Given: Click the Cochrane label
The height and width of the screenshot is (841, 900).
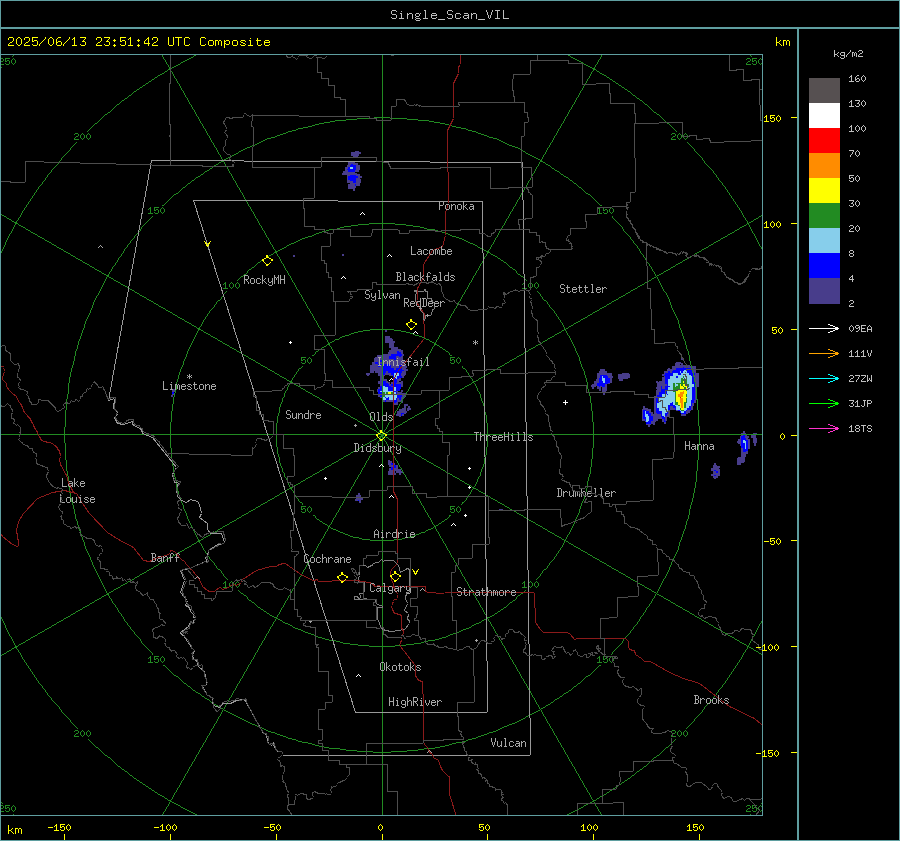Looking at the screenshot, I should [x=327, y=559].
